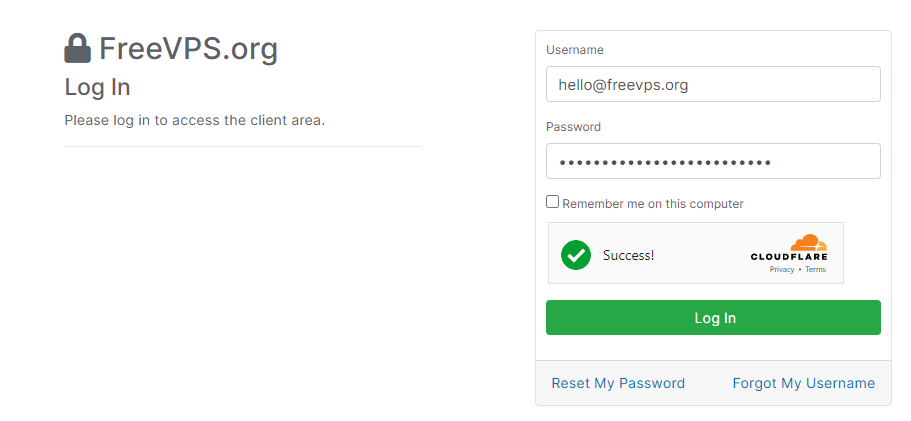Tick the Remember me checkbox
The height and width of the screenshot is (421, 911).
point(553,202)
